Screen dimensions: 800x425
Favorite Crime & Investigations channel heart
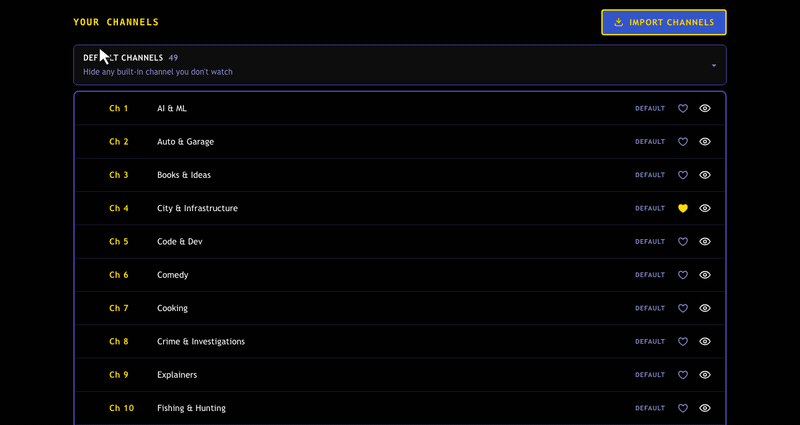[x=683, y=341]
